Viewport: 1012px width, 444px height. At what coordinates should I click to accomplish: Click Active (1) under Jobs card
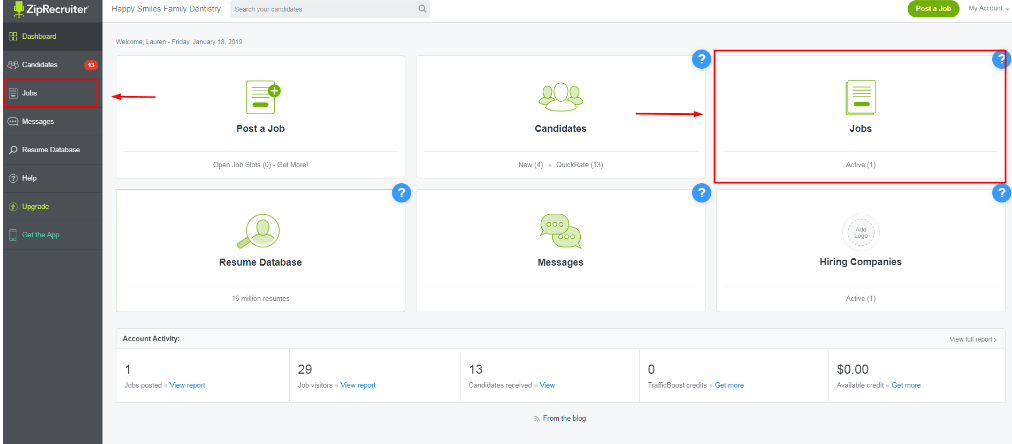(x=860, y=165)
